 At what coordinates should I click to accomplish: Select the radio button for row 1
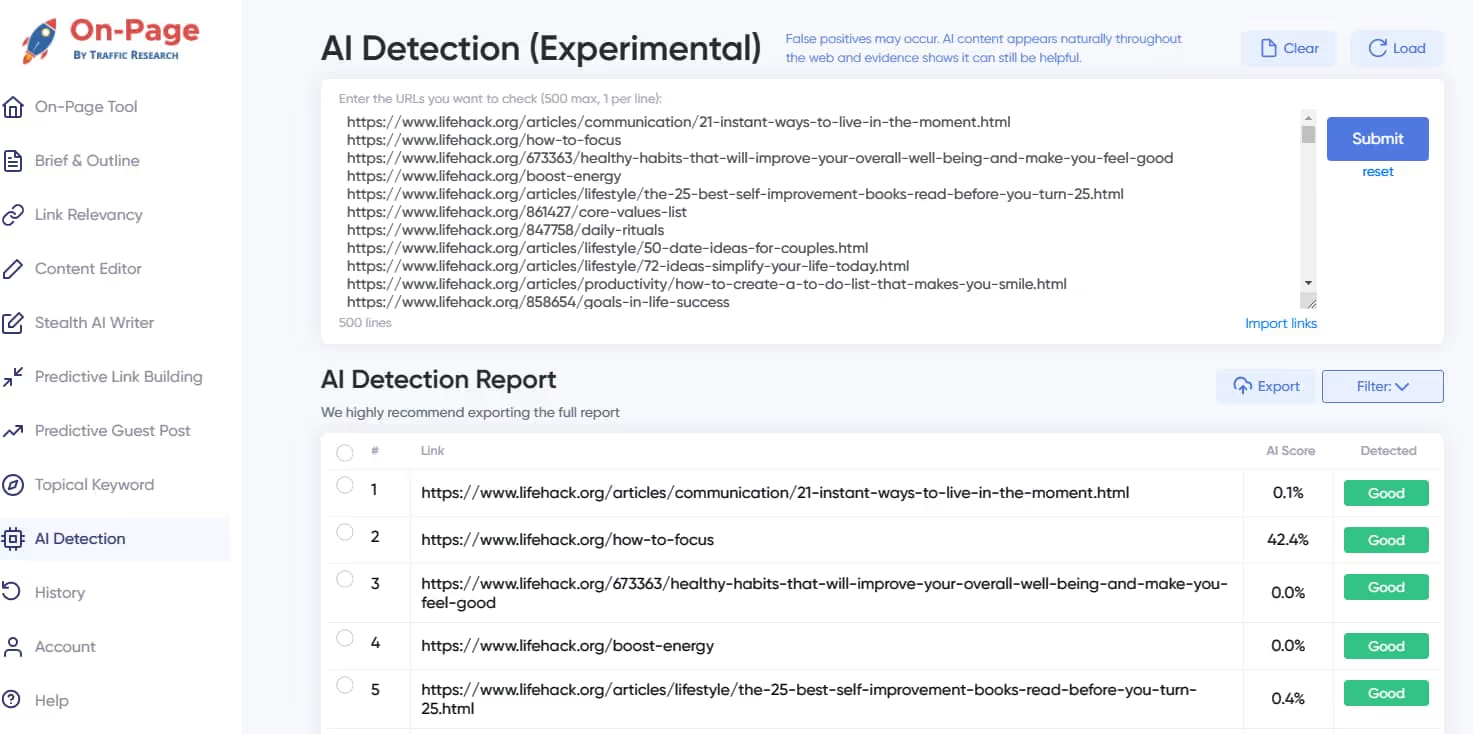point(345,486)
